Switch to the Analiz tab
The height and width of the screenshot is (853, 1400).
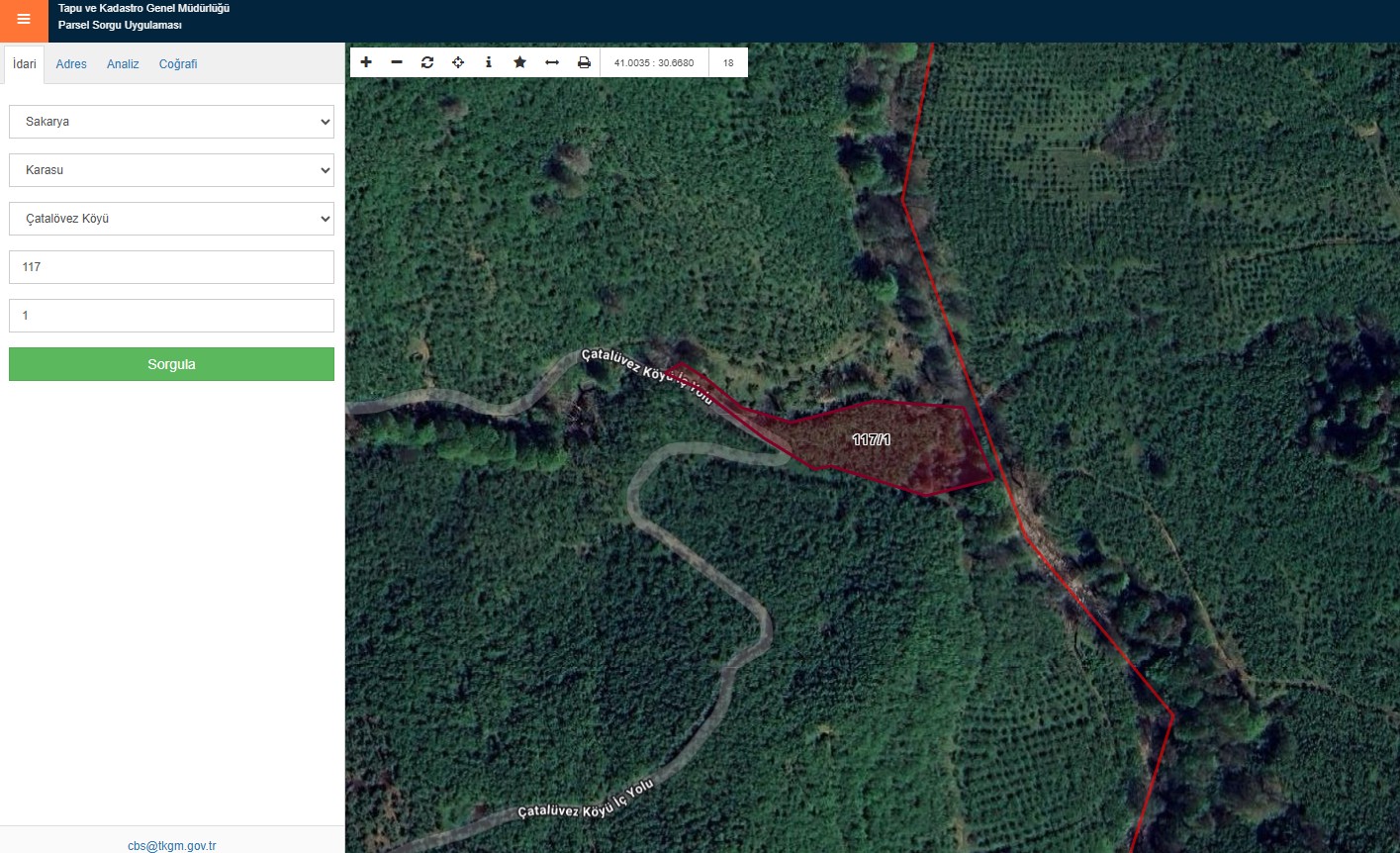click(123, 64)
